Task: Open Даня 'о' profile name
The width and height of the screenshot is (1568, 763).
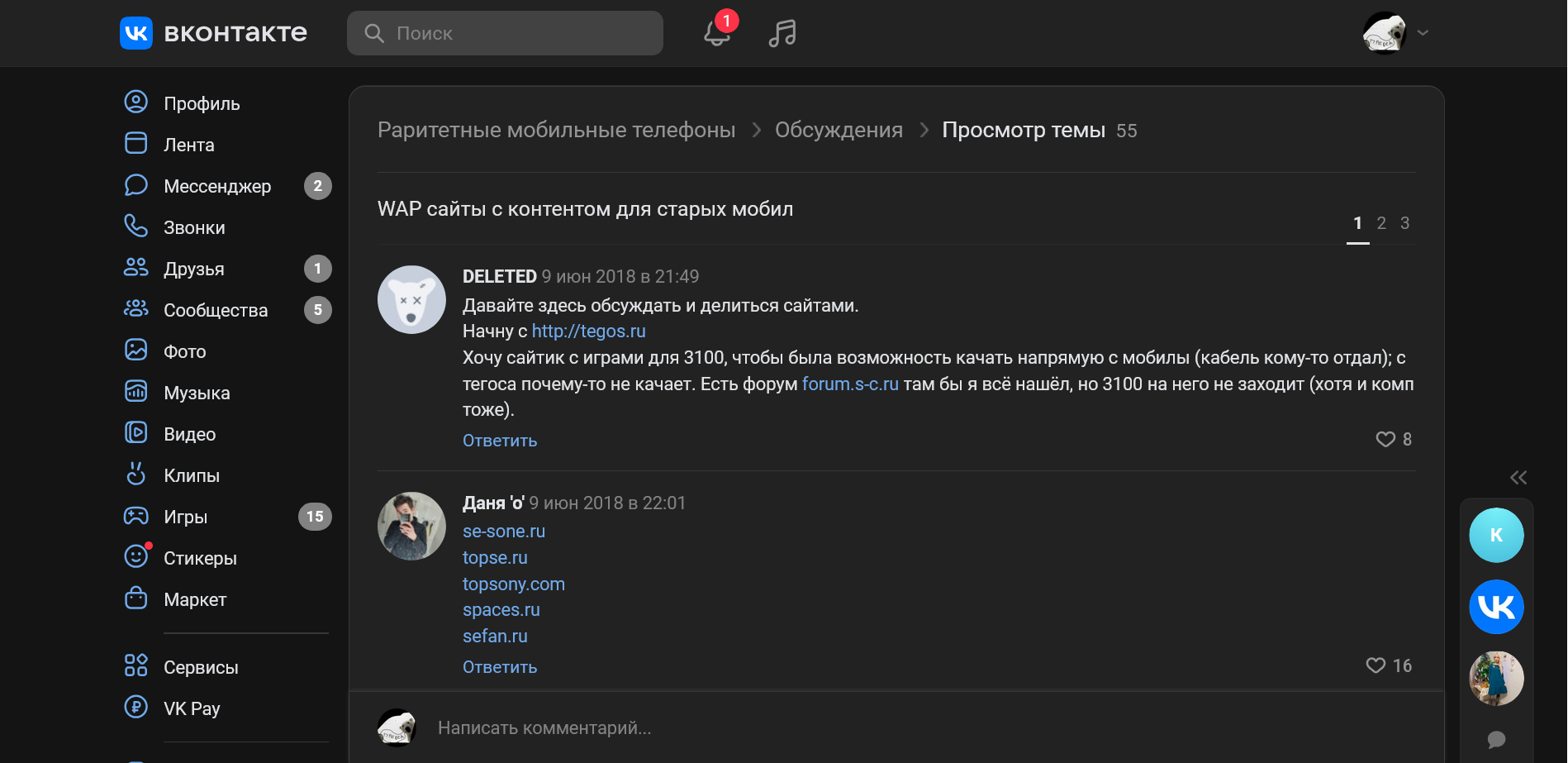Action: pyautogui.click(x=493, y=503)
